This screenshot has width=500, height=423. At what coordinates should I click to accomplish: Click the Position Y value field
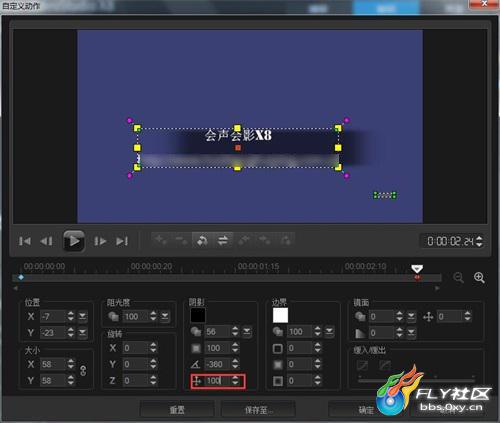click(53, 332)
